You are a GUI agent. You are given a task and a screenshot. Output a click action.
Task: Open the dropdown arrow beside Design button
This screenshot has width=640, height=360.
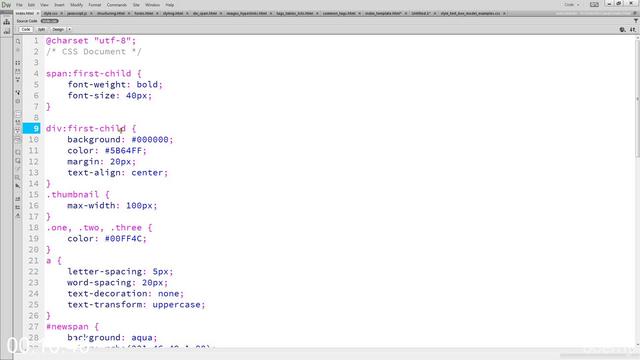(x=69, y=29)
